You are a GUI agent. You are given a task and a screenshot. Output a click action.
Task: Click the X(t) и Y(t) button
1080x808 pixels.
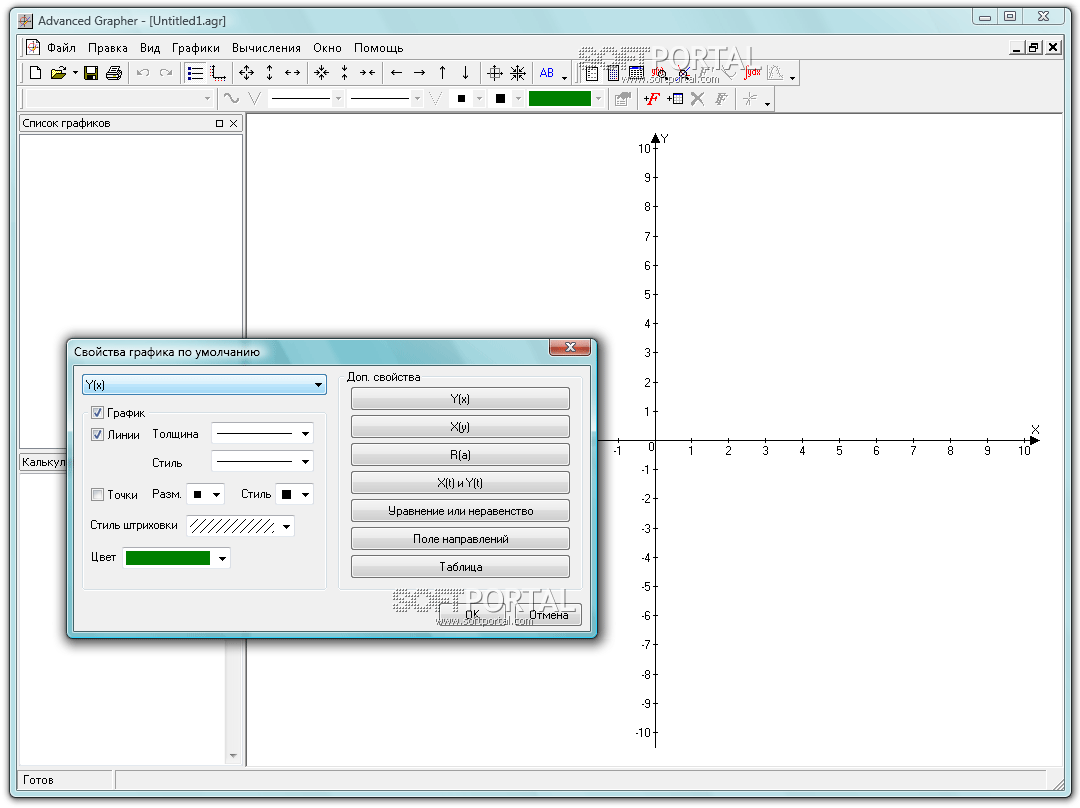(460, 483)
